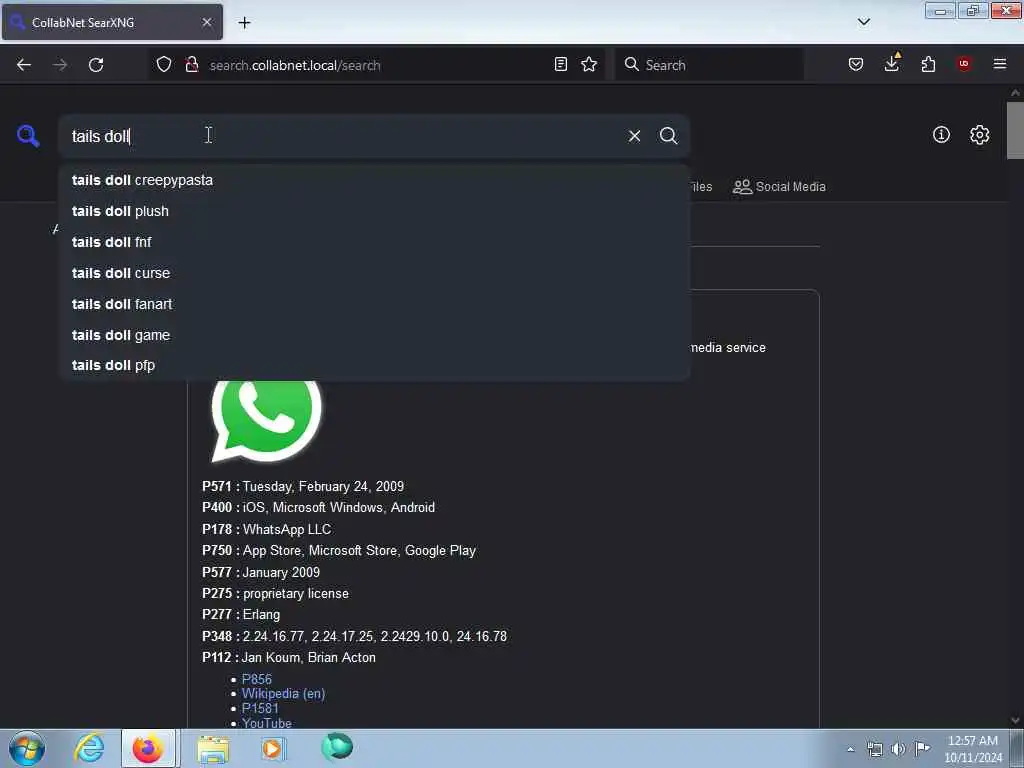Choose suggestion tails doll pfp

click(374, 365)
